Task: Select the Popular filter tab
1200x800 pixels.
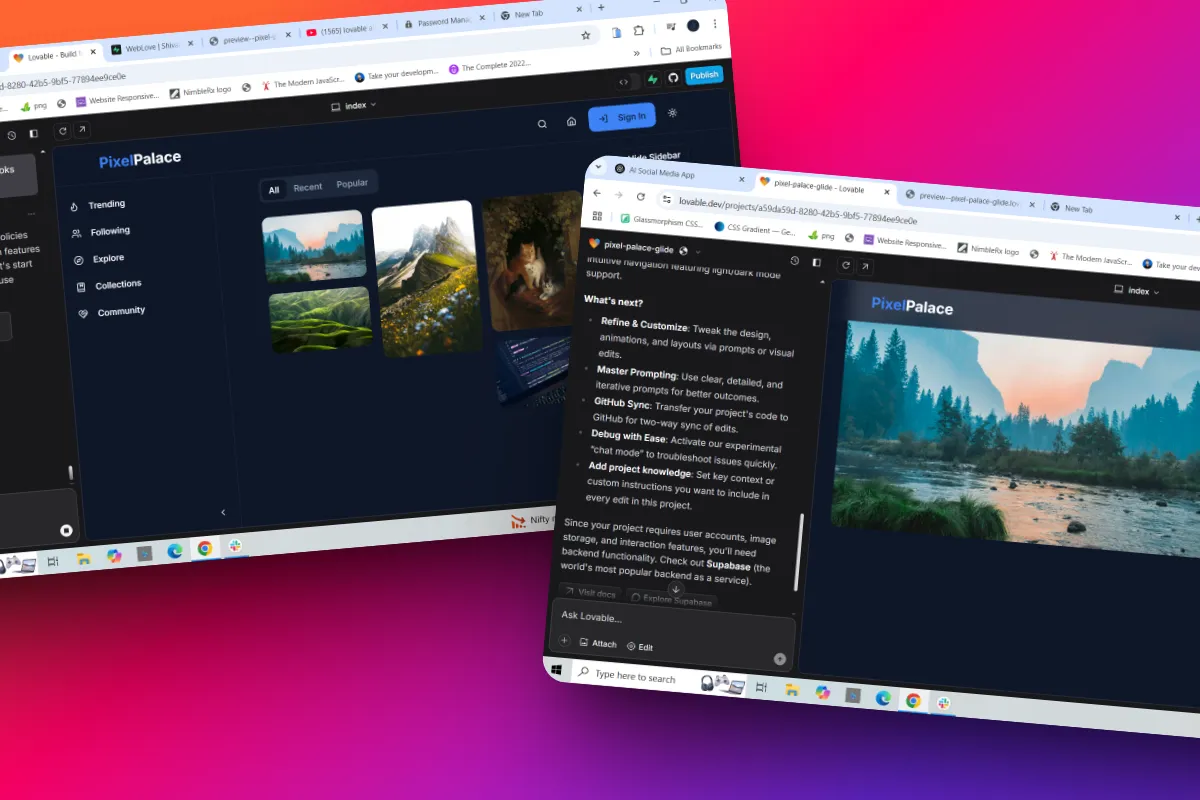Action: coord(352,184)
